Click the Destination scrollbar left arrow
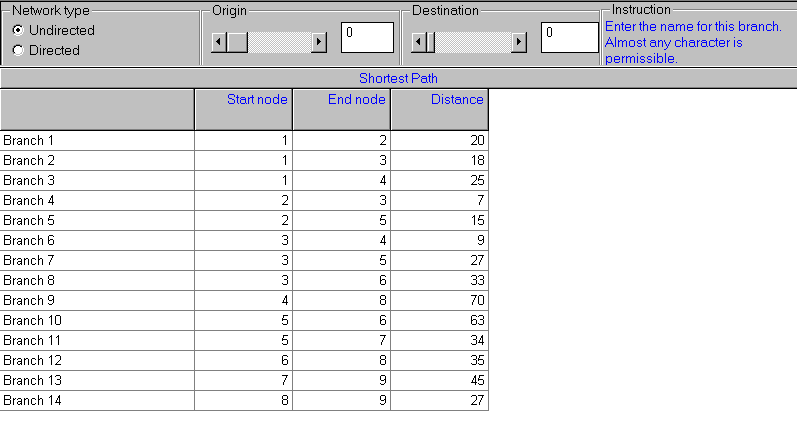This screenshot has height=423, width=797. click(x=418, y=42)
